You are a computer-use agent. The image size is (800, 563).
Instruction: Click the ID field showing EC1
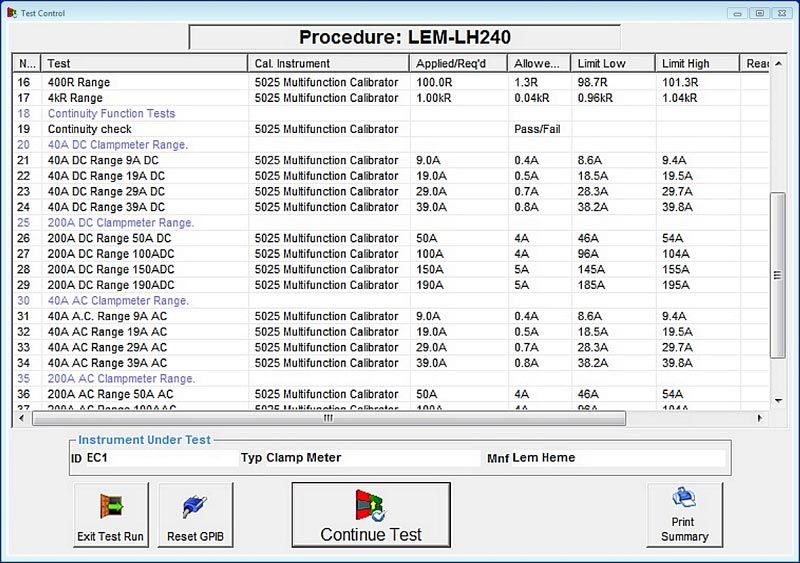(x=161, y=458)
